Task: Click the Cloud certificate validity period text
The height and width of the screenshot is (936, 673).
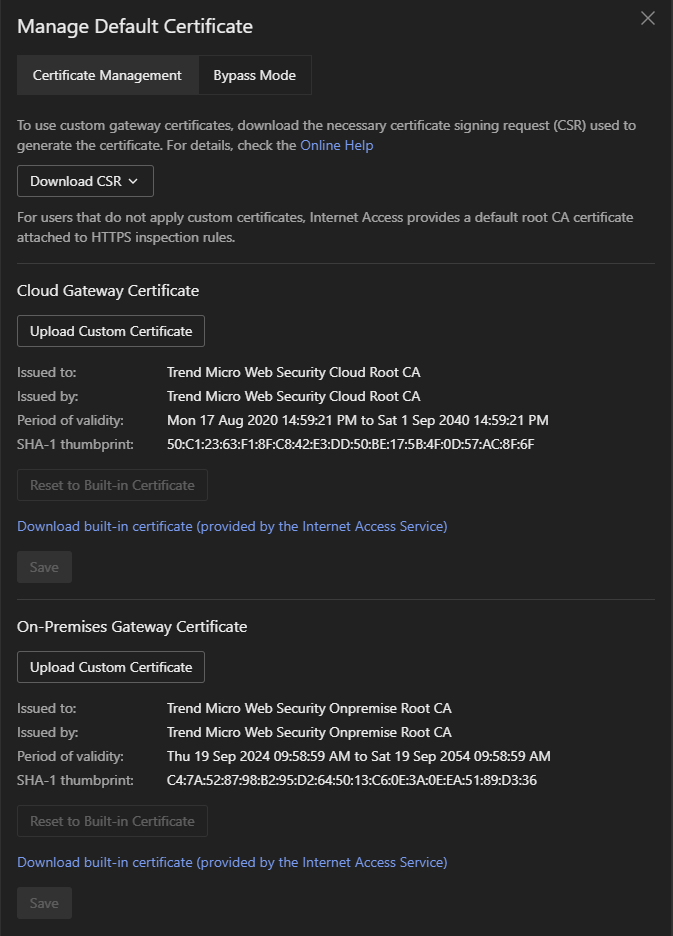Action: tap(357, 420)
